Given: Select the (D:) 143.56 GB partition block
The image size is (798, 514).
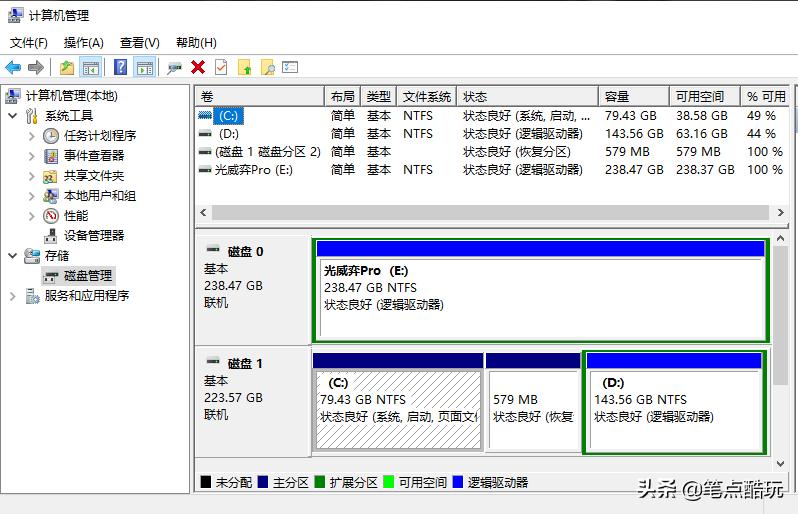Looking at the screenshot, I should point(674,402).
